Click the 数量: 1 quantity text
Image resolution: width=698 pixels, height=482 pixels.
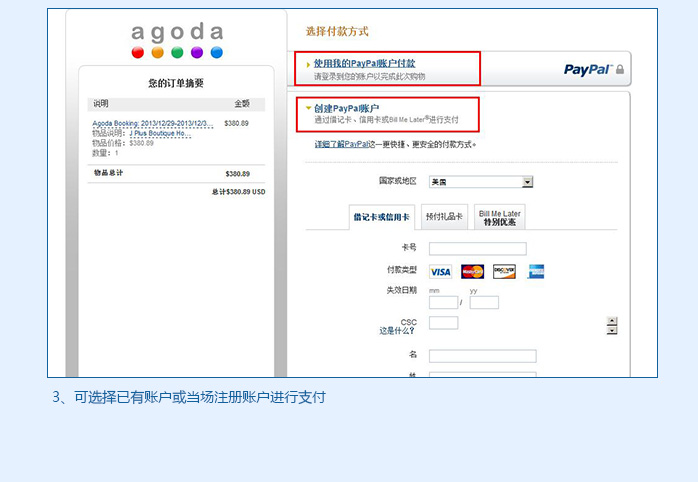pyautogui.click(x=106, y=153)
